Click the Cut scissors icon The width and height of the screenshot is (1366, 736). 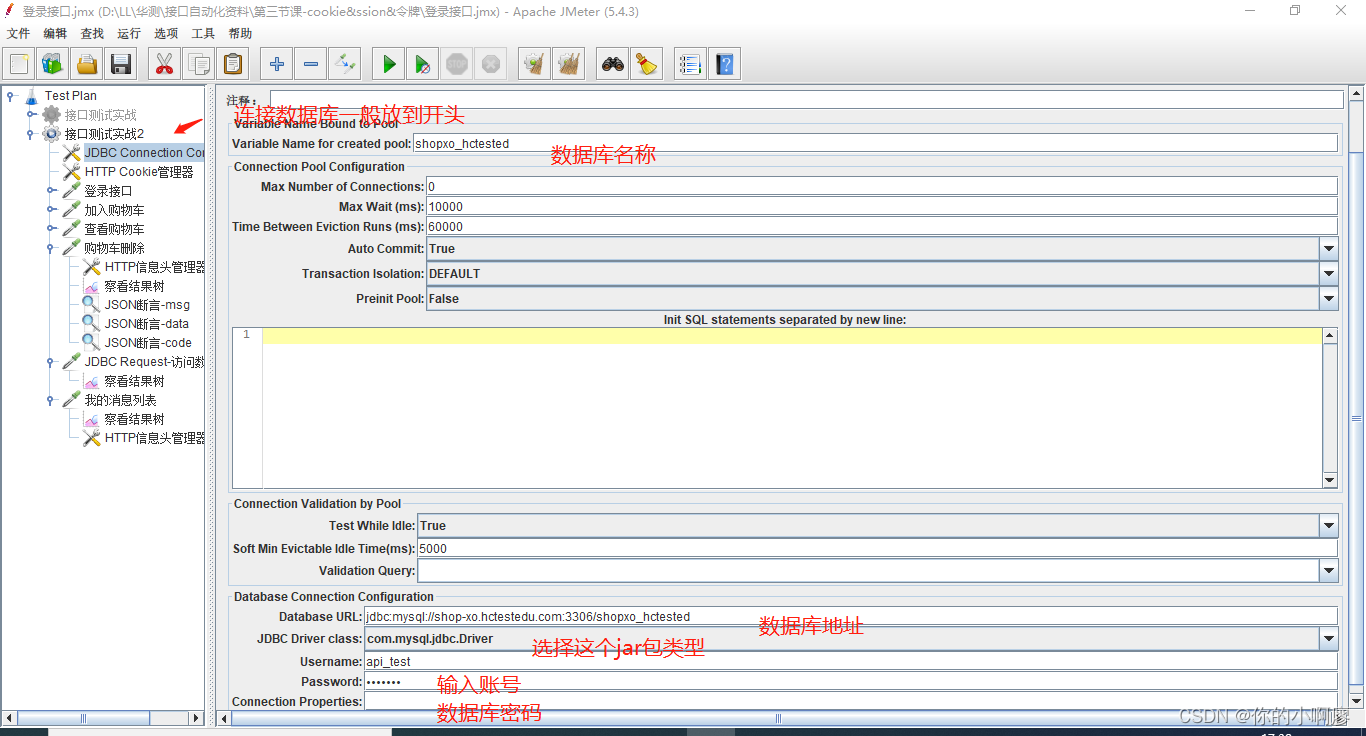[x=165, y=65]
